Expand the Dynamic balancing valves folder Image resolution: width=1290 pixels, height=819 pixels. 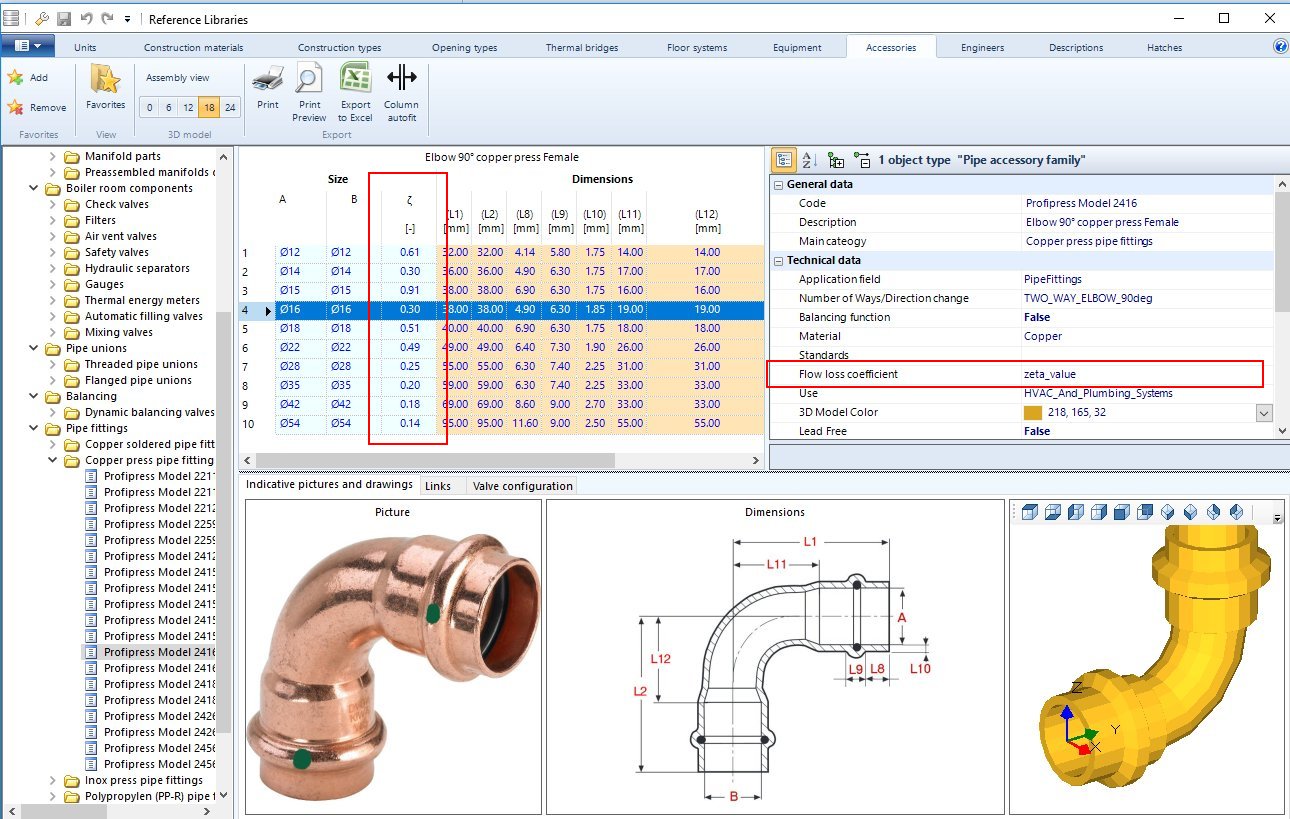54,412
